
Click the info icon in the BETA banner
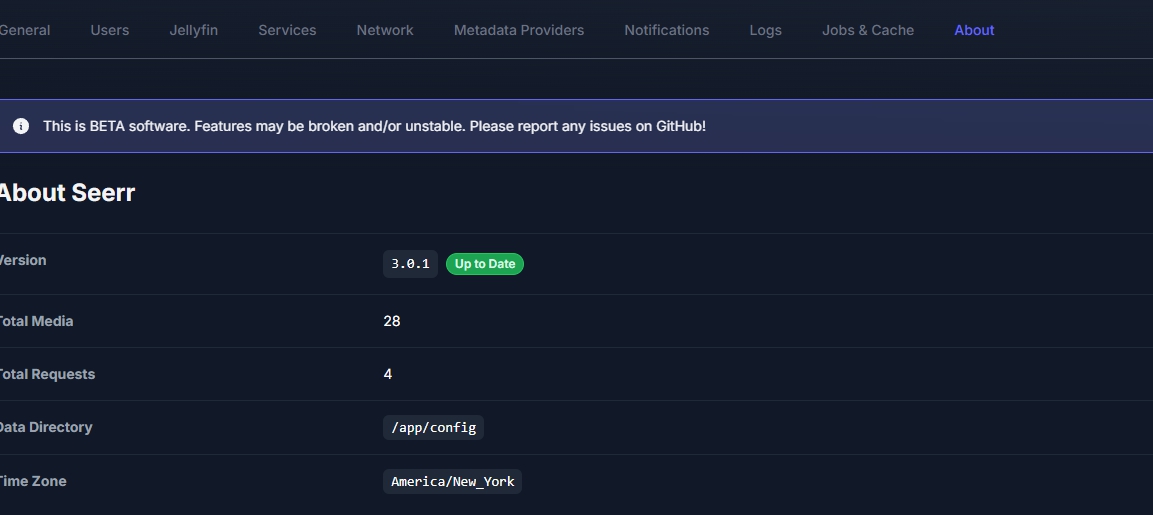(x=21, y=126)
